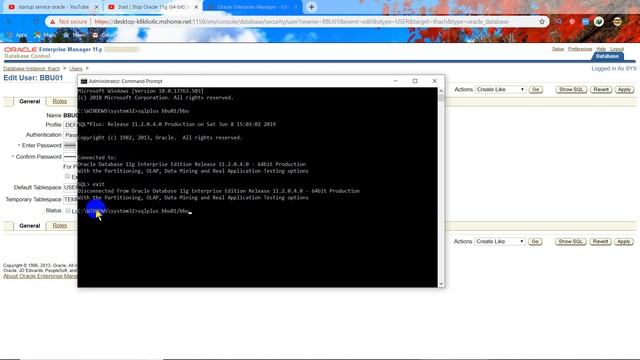Viewport: 640px width, 360px height.
Task: Close the 'startup service oracle - YouTube' tab
Action: [x=97, y=7]
